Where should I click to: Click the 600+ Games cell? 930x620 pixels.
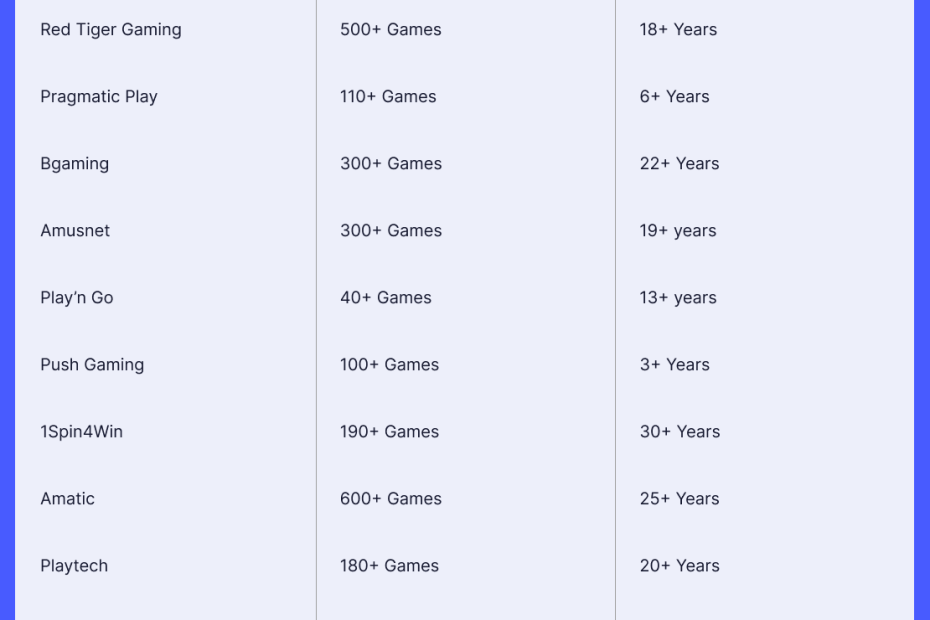tap(391, 499)
